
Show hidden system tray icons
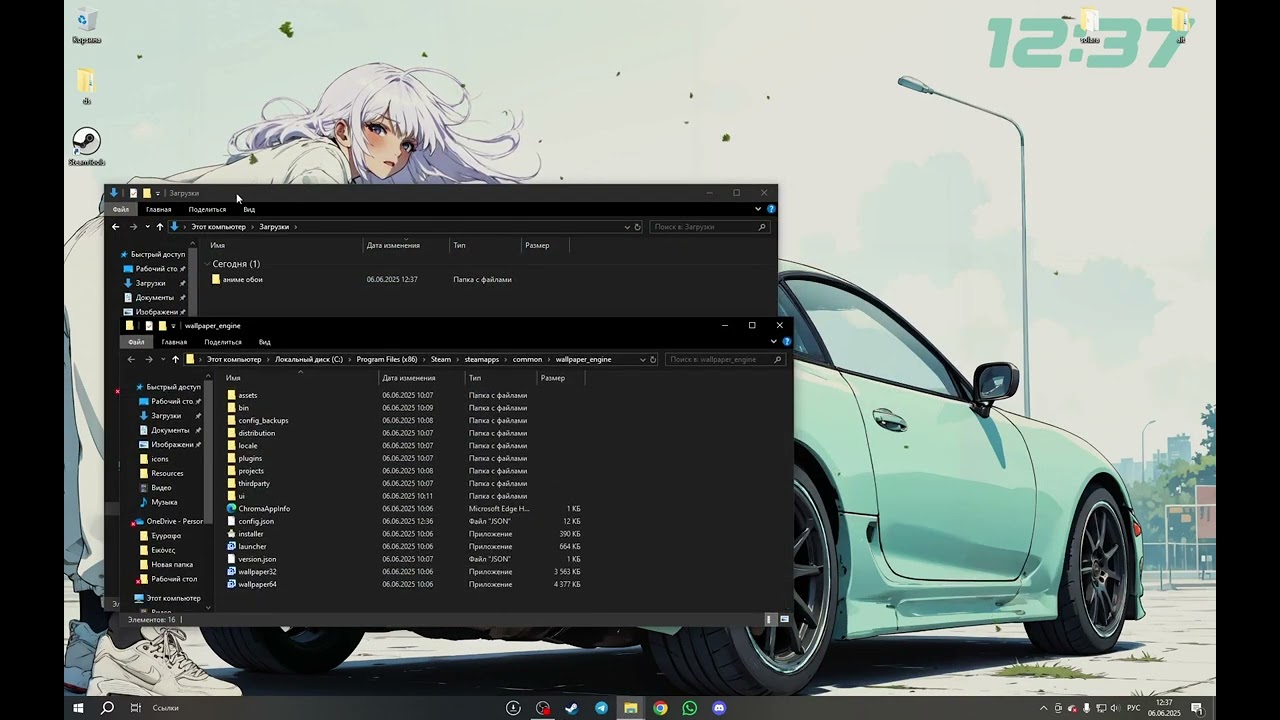pyautogui.click(x=1044, y=708)
